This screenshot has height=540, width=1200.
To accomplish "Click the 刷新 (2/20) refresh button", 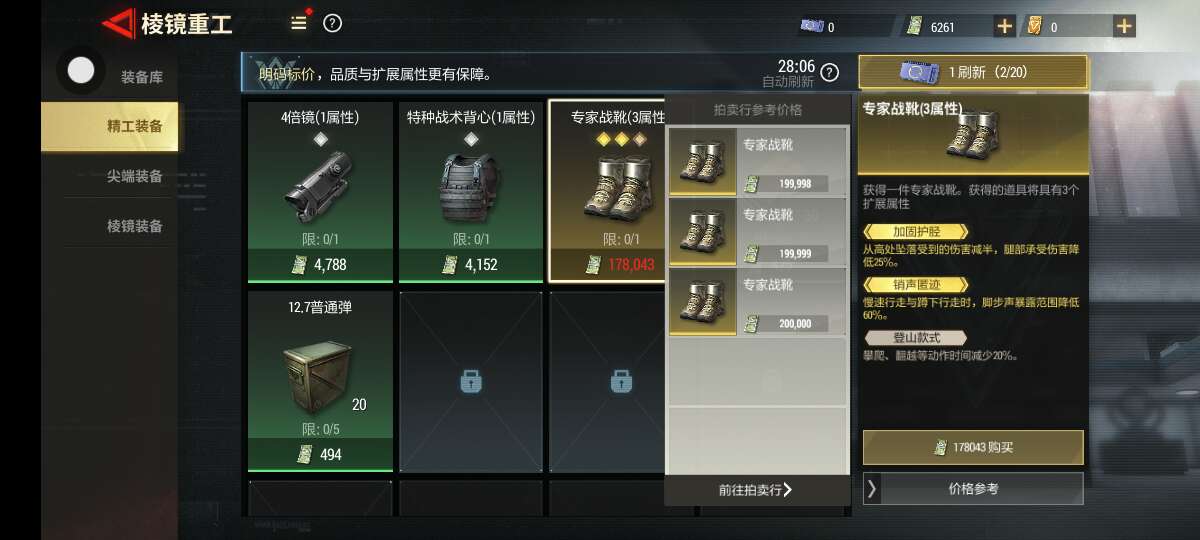I will tap(973, 72).
